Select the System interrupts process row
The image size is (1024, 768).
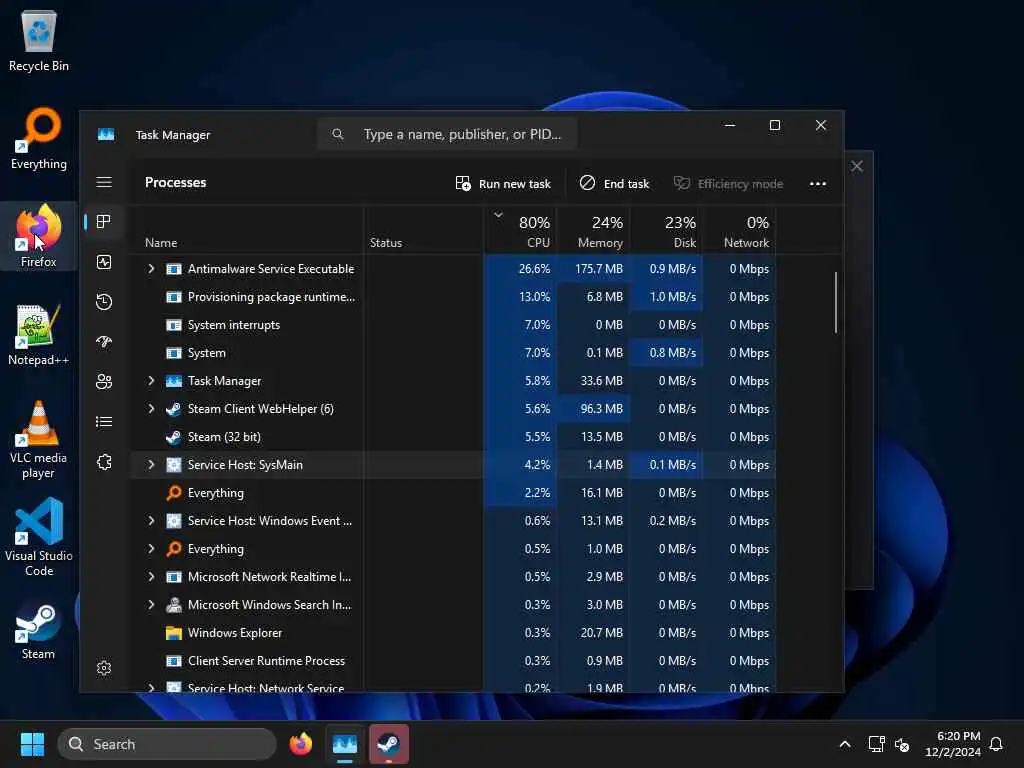453,325
